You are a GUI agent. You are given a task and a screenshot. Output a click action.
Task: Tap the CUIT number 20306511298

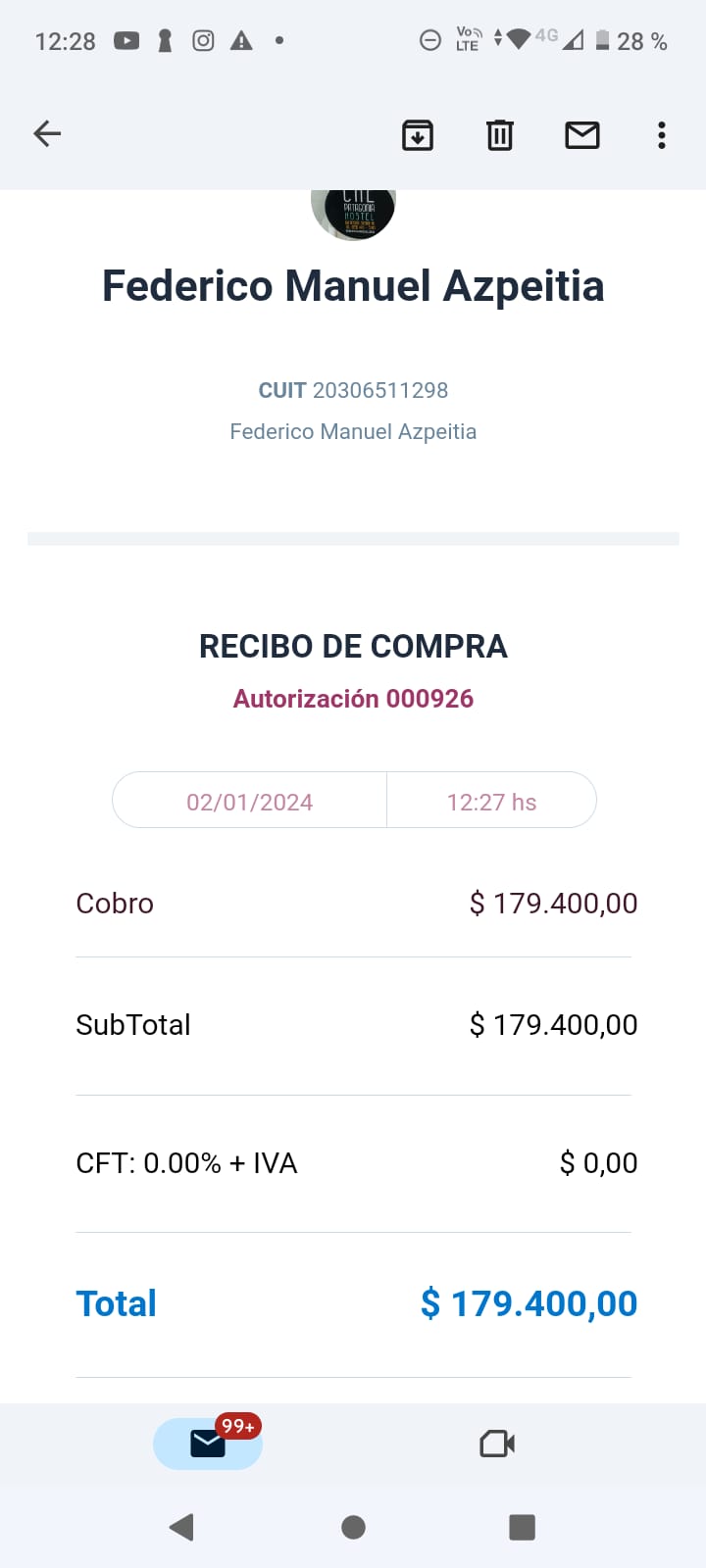tap(379, 390)
